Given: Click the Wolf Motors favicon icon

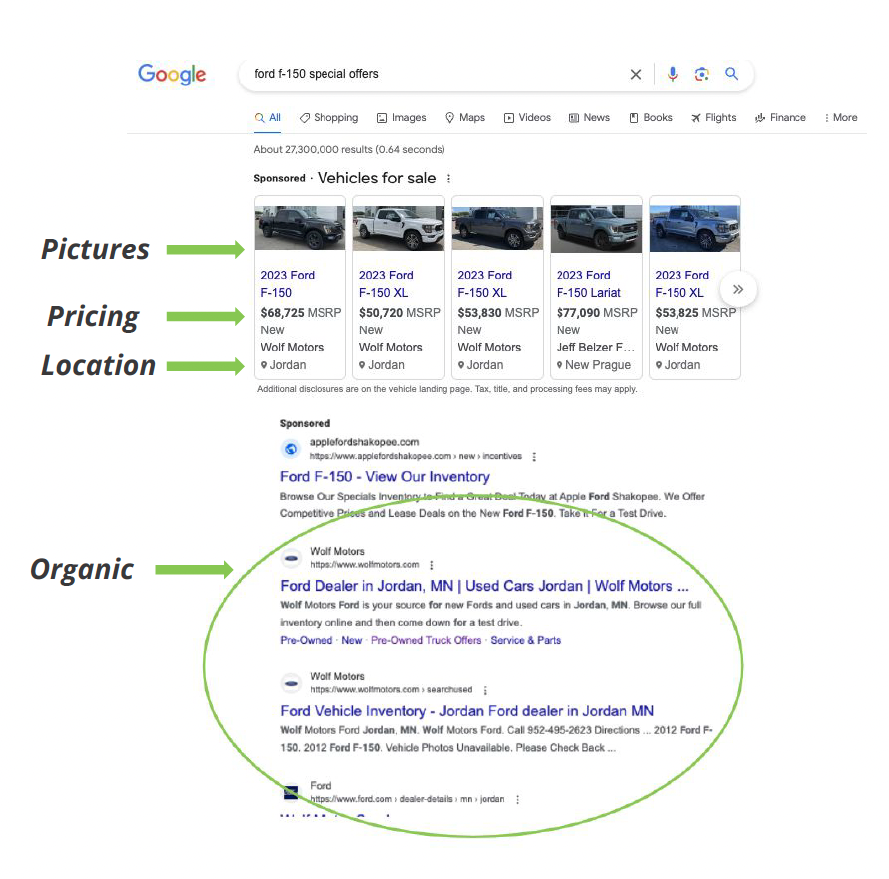Looking at the screenshot, I should click(291, 558).
